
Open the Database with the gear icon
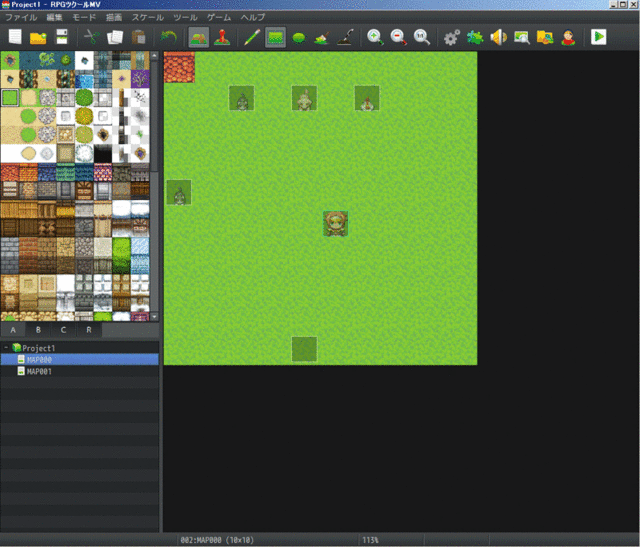[x=452, y=38]
